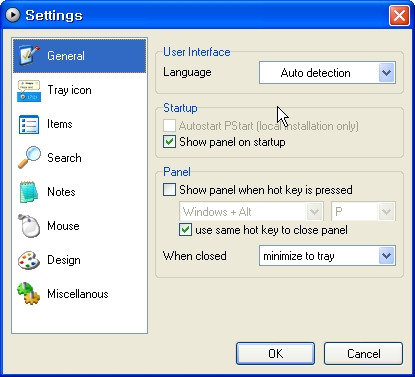Click the User Interface group heading
415x377 pixels.
197,52
